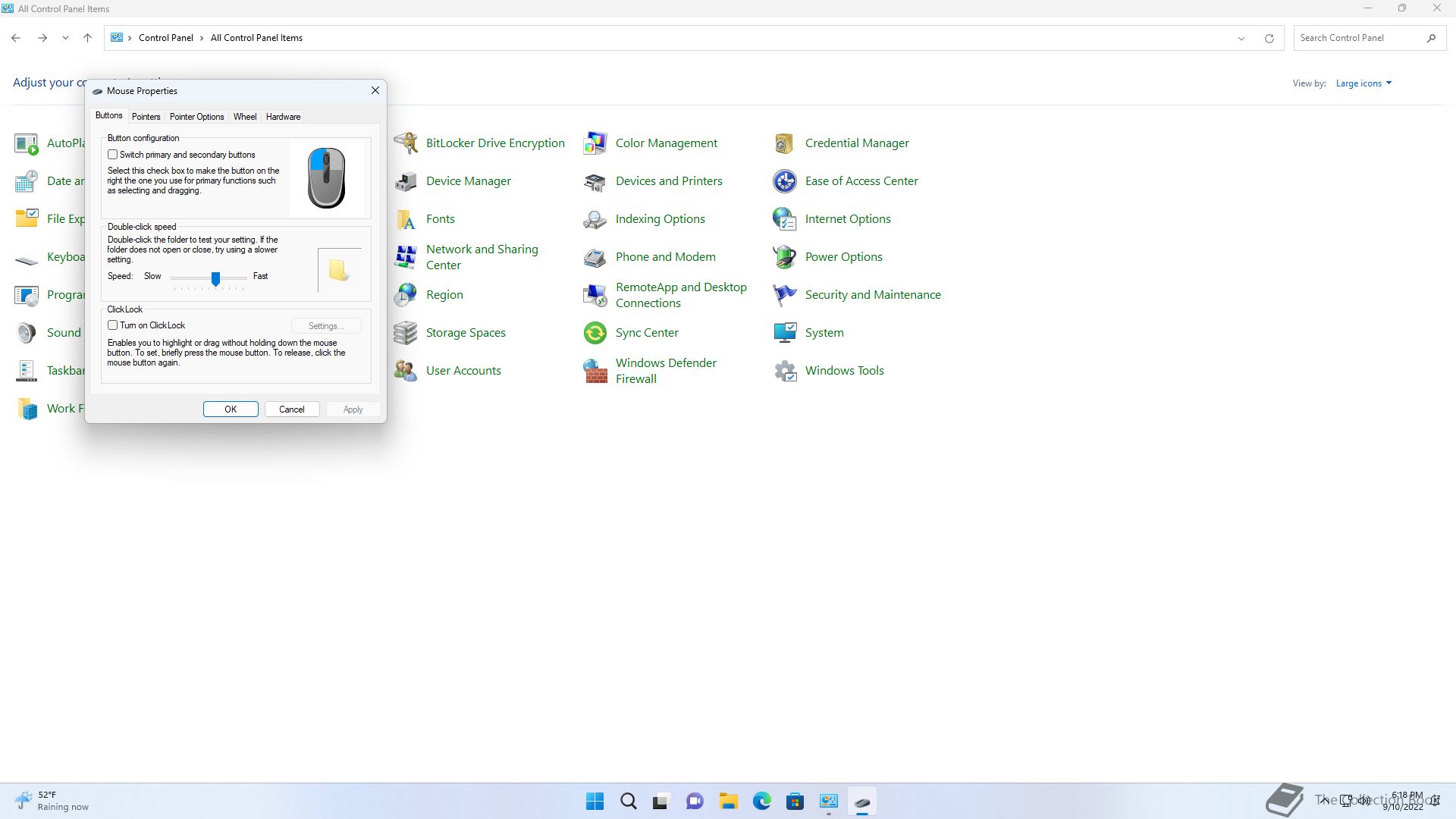The height and width of the screenshot is (819, 1456).
Task: Switch to the Wheel tab
Action: click(245, 117)
